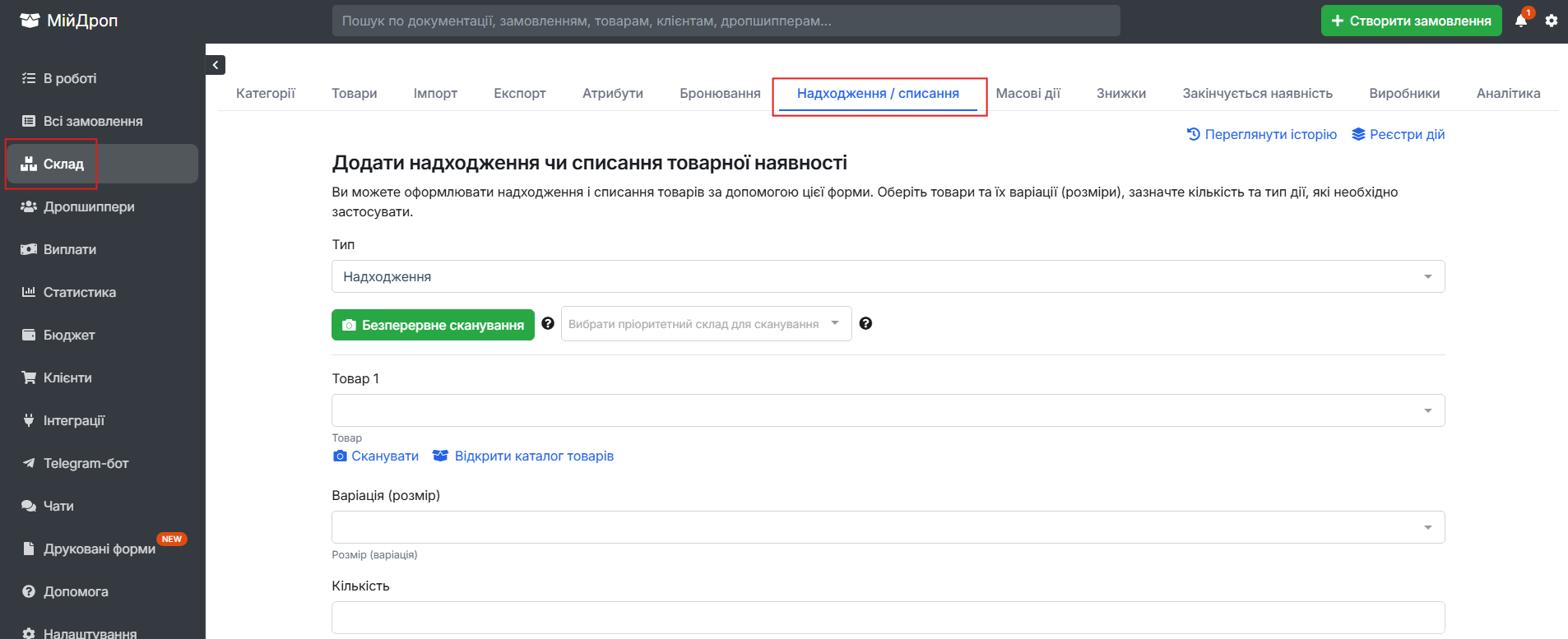
Task: Click the Безперервне сканування button
Action: pos(433,325)
